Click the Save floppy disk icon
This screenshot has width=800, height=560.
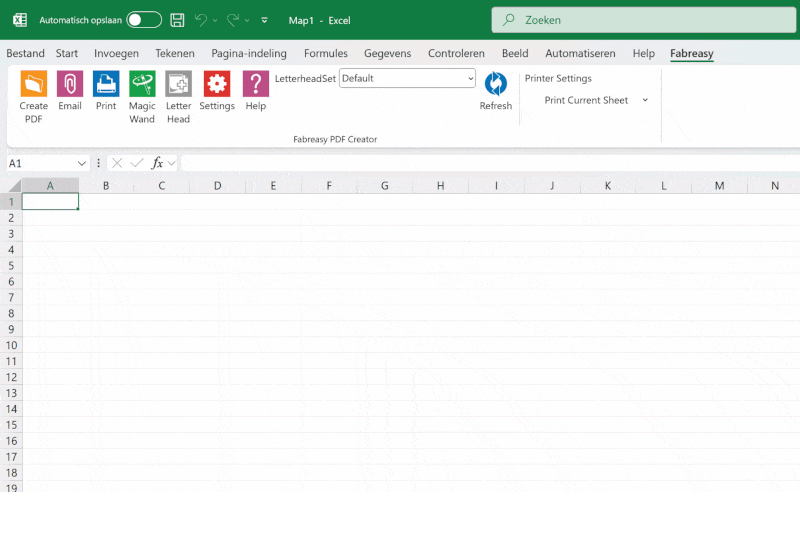click(177, 20)
